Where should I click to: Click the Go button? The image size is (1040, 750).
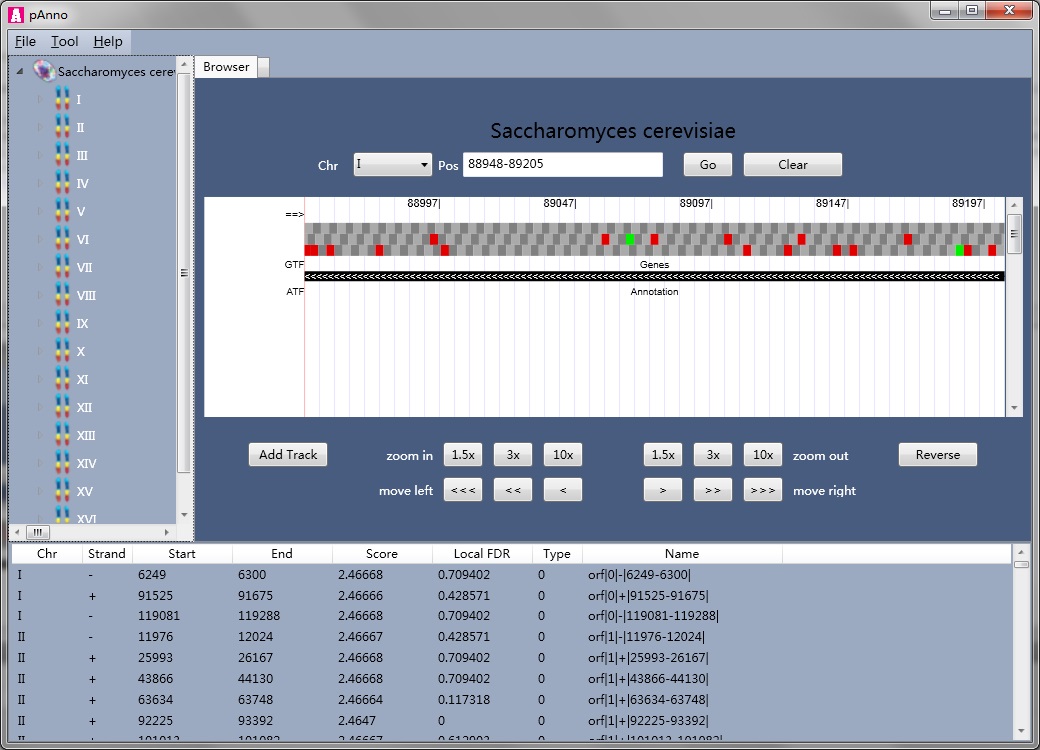pos(708,164)
